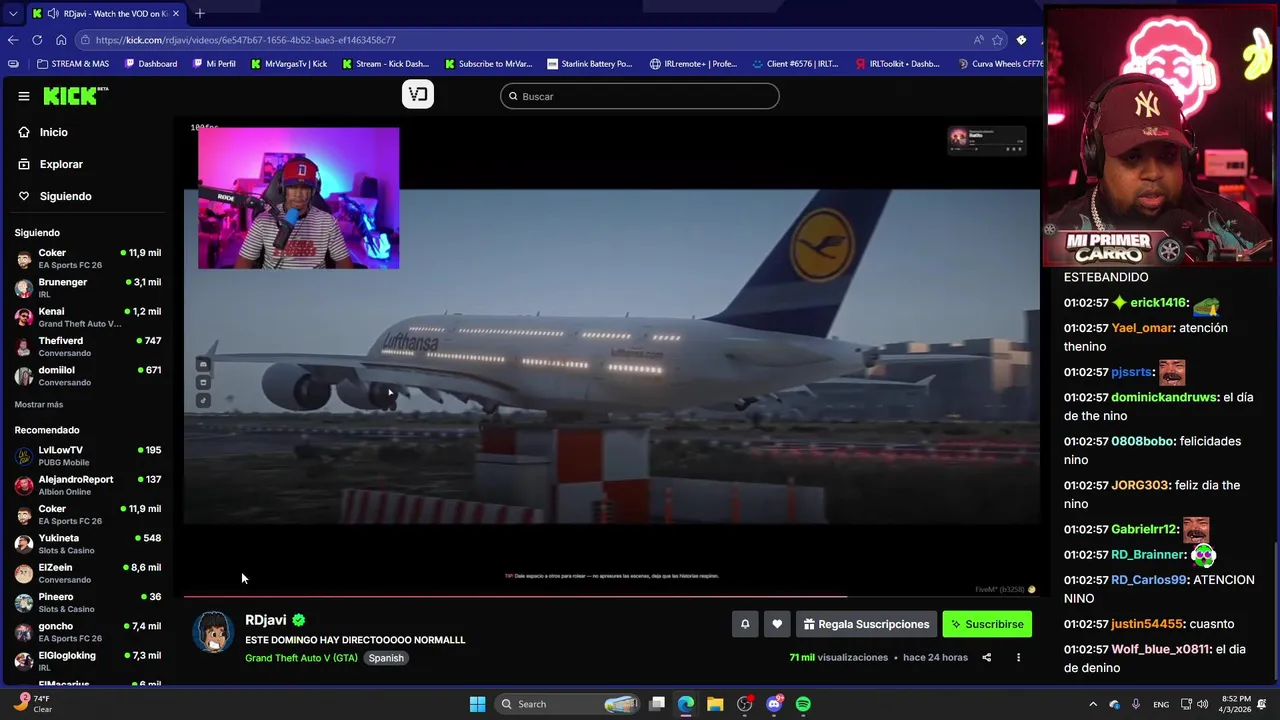Image resolution: width=1280 pixels, height=720 pixels.
Task: Click the microphone tray icon
Action: point(1136,704)
